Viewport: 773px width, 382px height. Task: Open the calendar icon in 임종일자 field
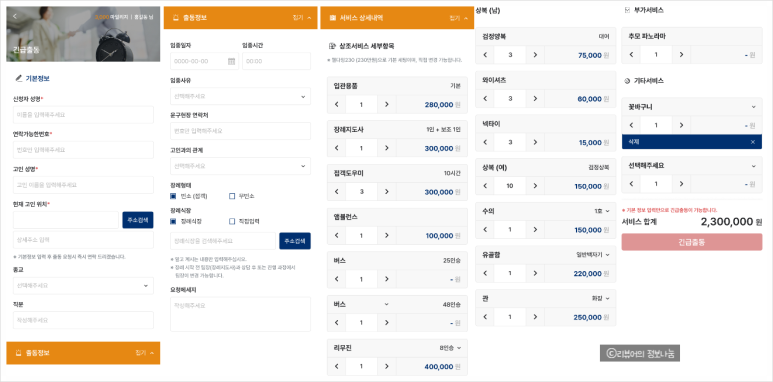pos(231,62)
